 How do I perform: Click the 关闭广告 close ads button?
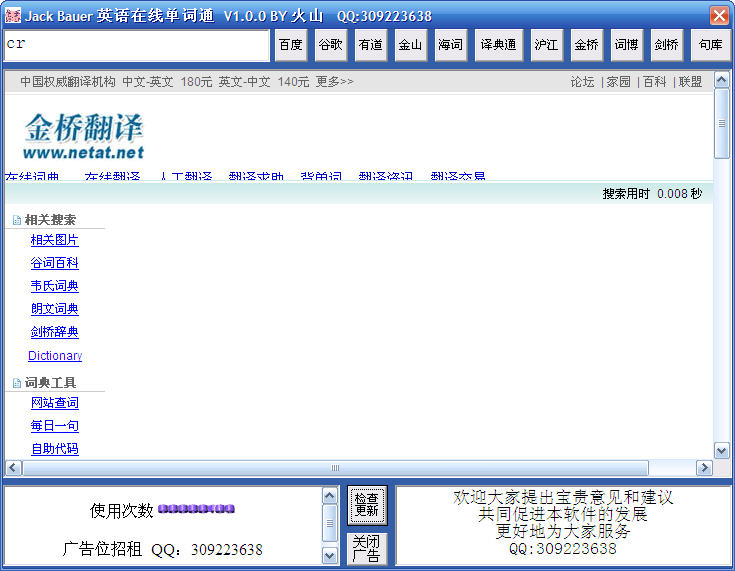(x=367, y=548)
